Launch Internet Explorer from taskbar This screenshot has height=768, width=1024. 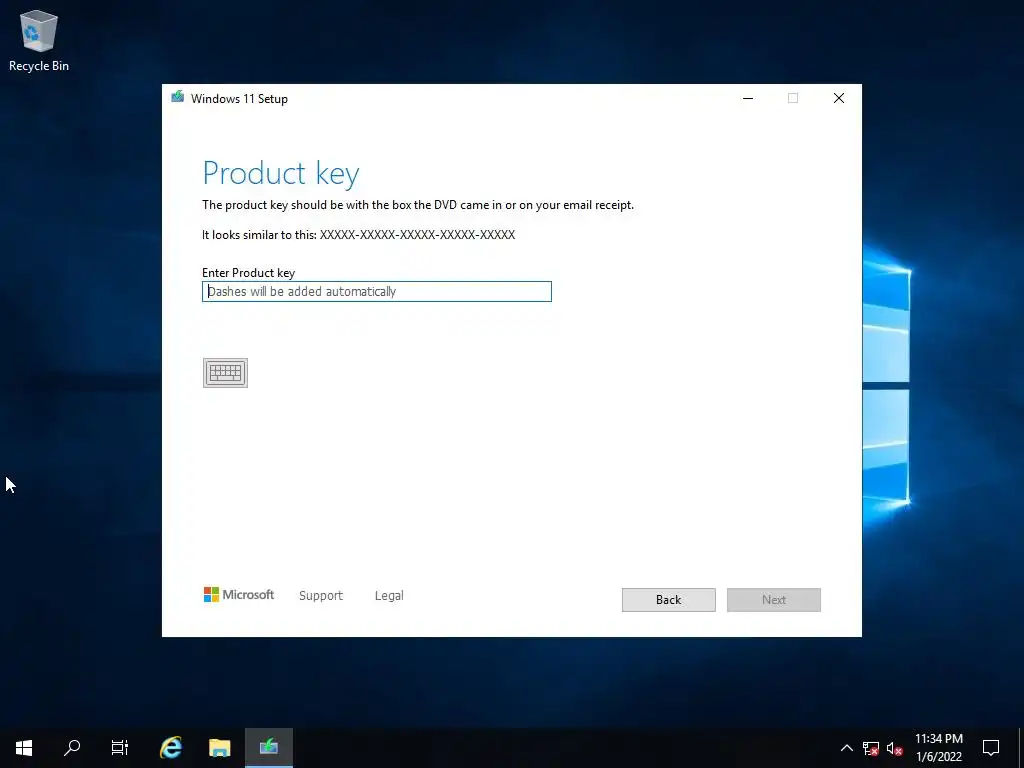(171, 748)
